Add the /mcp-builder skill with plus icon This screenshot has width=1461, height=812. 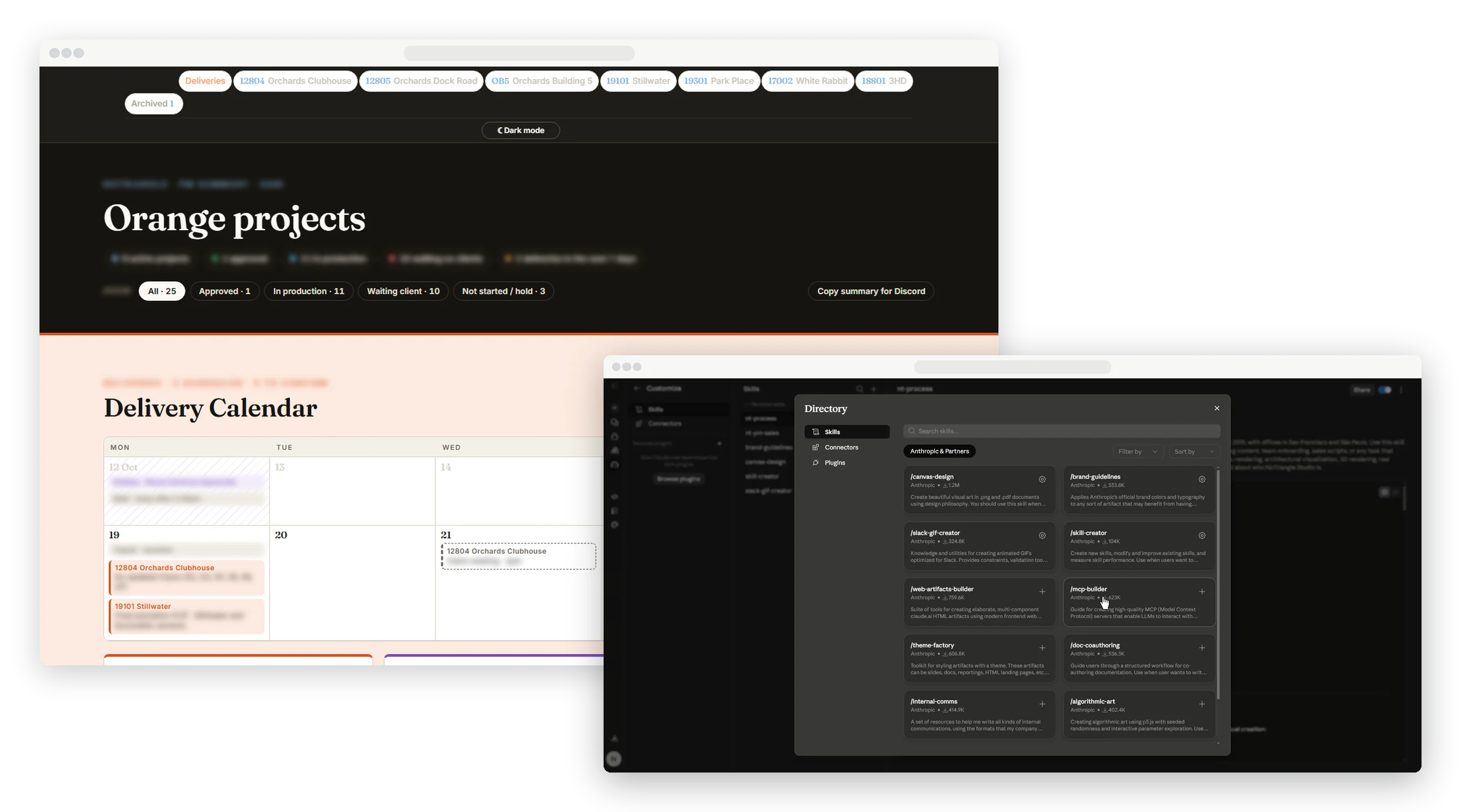point(1202,592)
